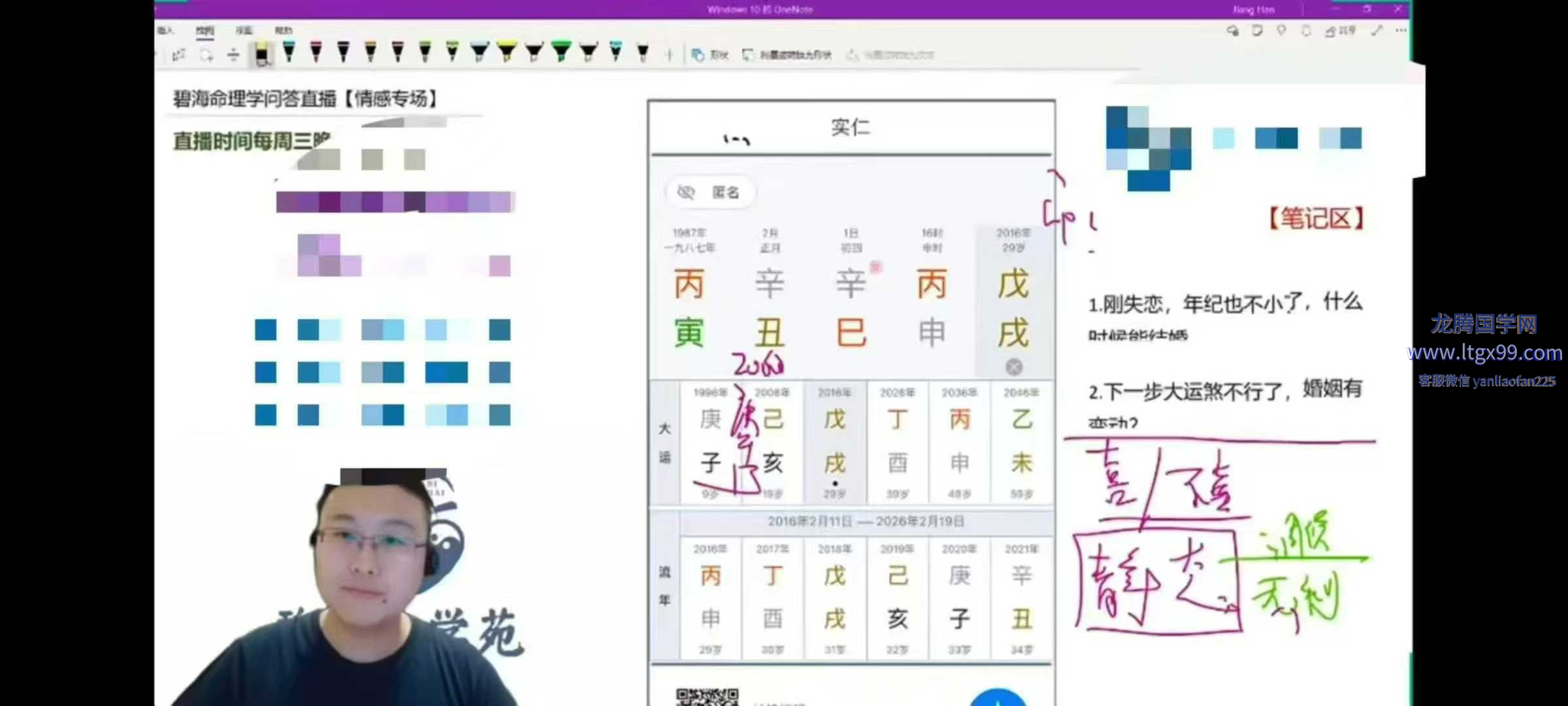Open the 帮助 (Help) tab
The height and width of the screenshot is (706, 1568).
(x=284, y=30)
